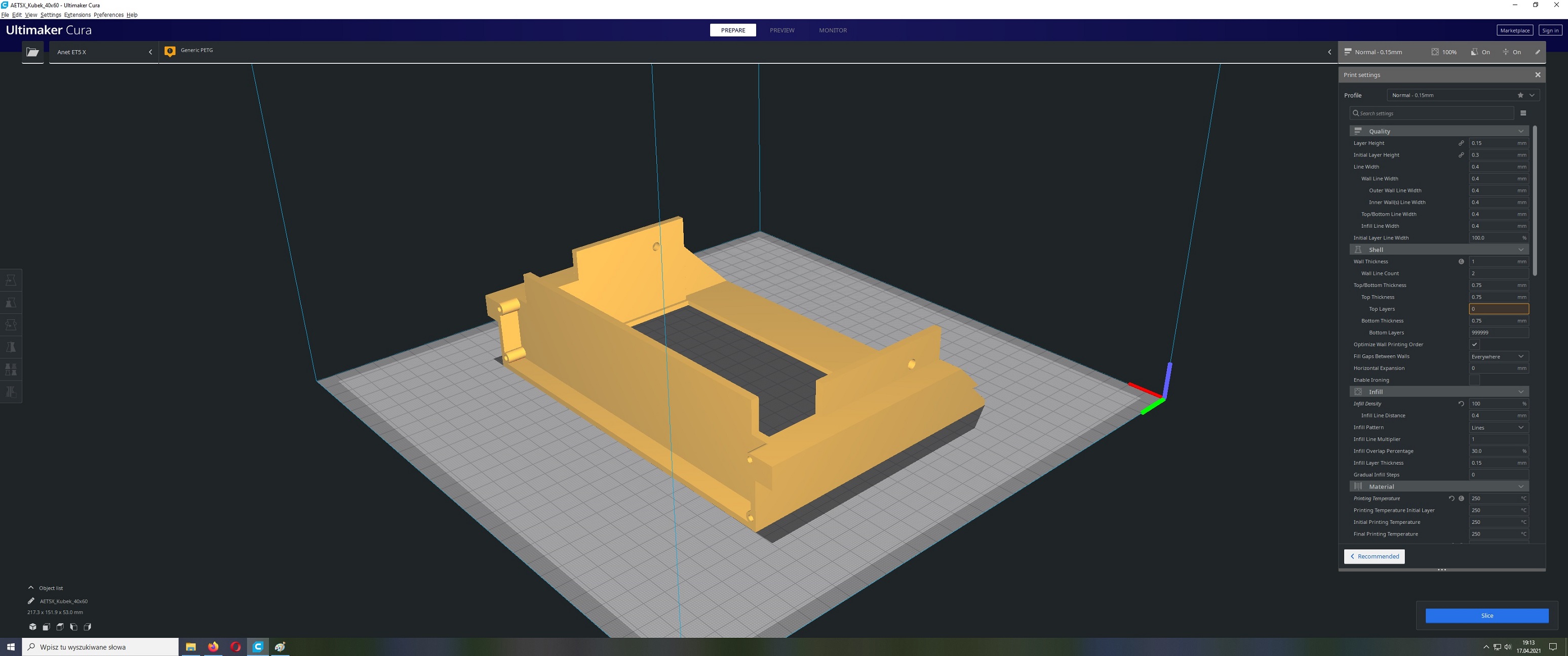Open the Fill Gaps Between Walls dropdown
The width and height of the screenshot is (1568, 656).
point(1499,357)
